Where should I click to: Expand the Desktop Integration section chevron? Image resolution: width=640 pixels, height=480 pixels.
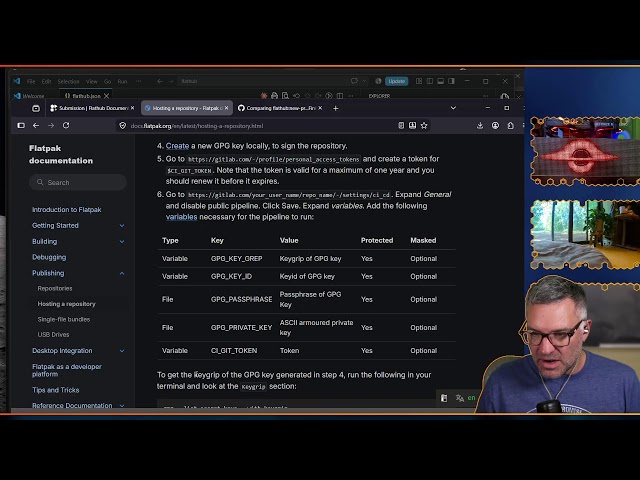pyautogui.click(x=122, y=351)
